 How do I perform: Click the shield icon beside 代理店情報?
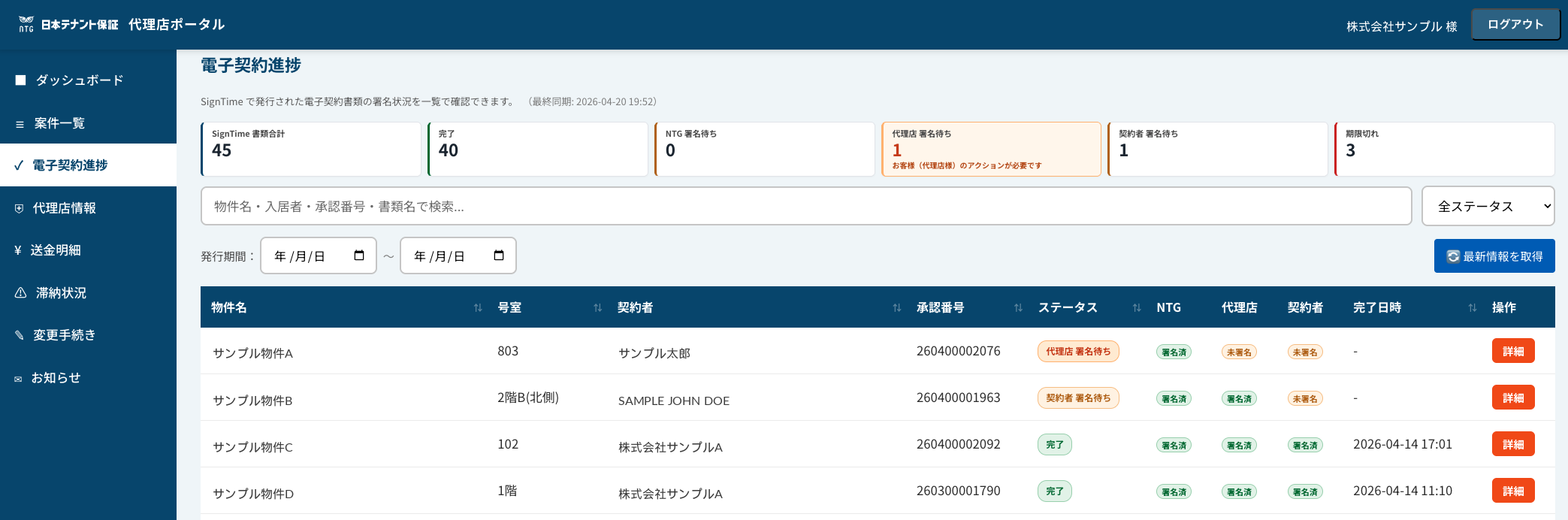click(20, 208)
